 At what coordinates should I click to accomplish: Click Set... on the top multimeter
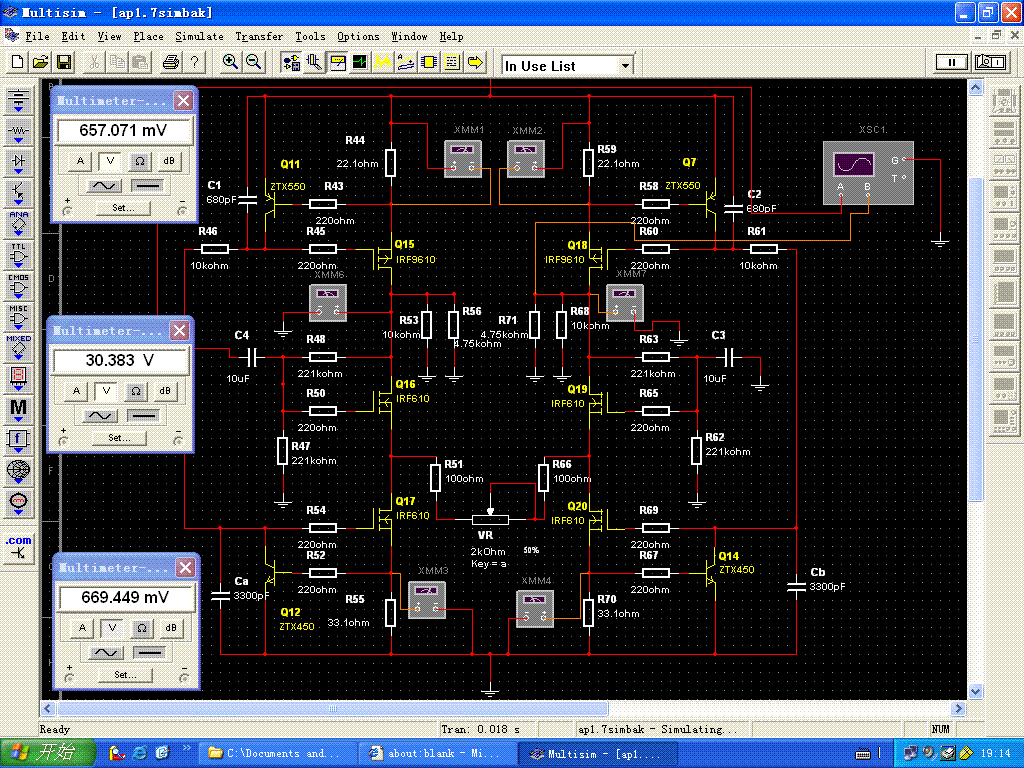click(x=123, y=208)
